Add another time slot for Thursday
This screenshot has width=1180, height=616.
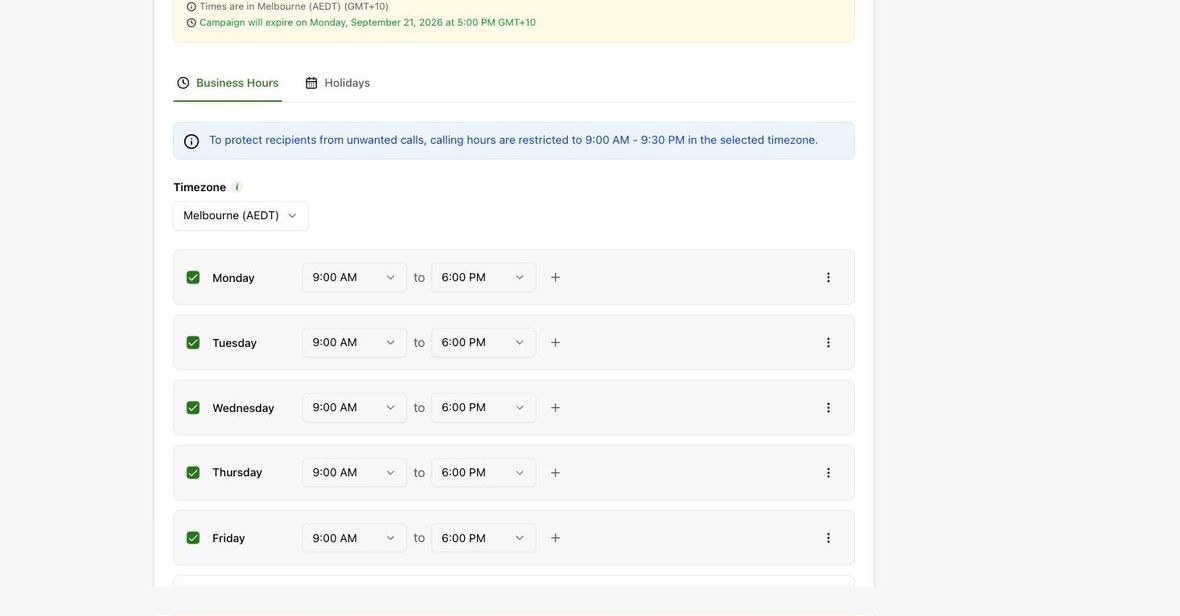(x=555, y=472)
